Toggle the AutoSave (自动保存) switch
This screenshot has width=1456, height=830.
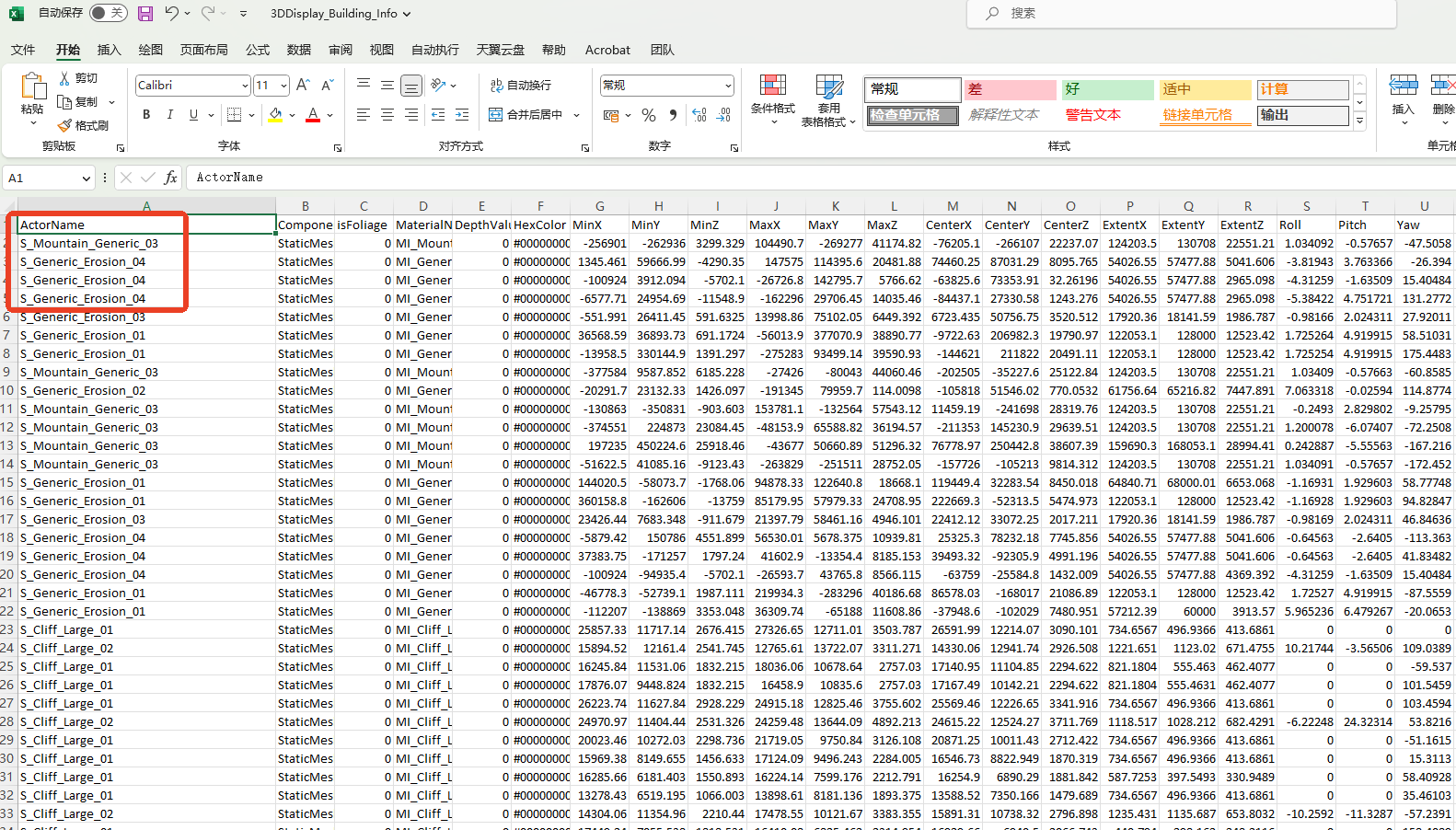tap(109, 13)
